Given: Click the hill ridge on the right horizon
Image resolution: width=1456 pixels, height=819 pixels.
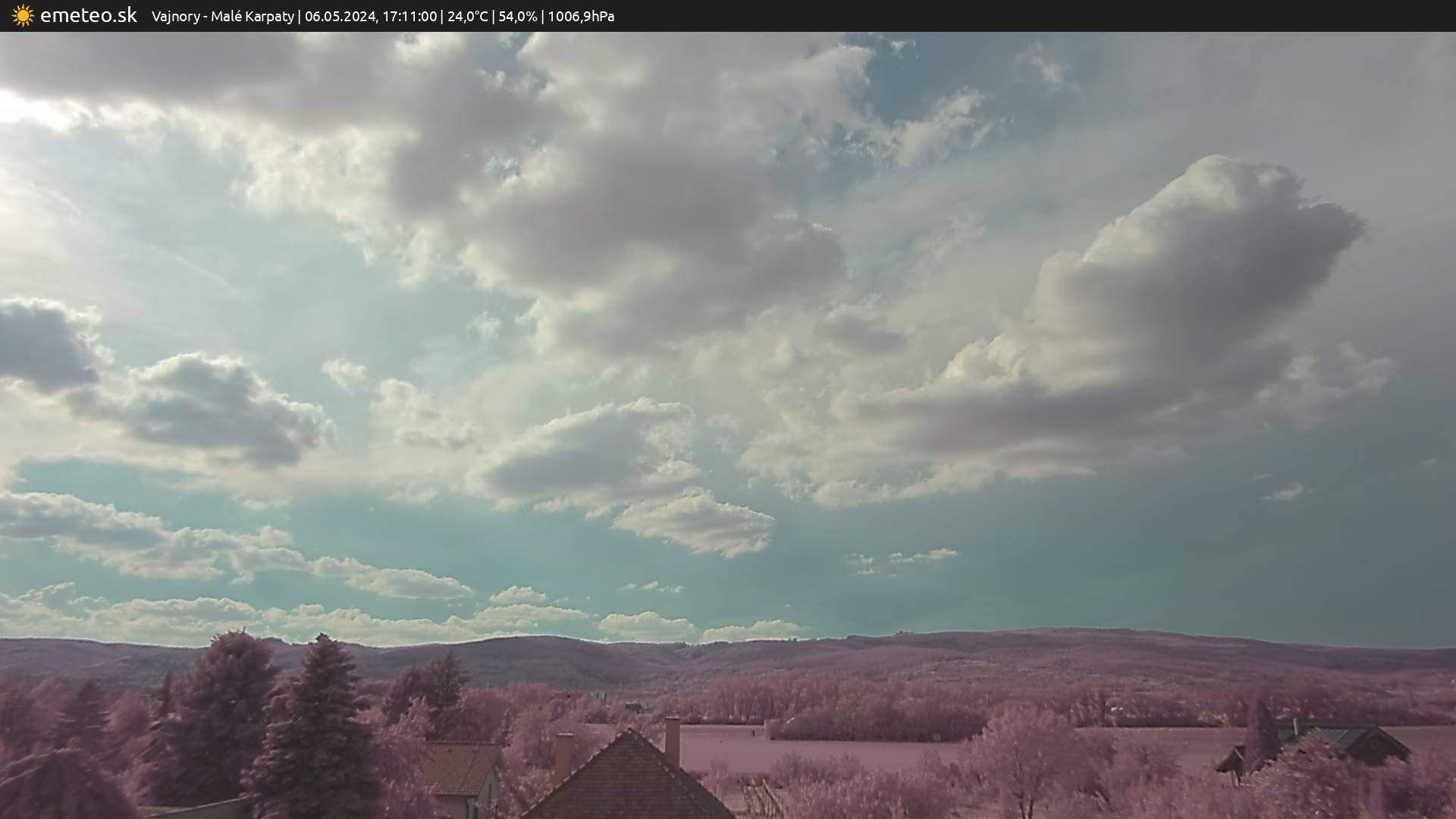Looking at the screenshot, I should 1100,637.
